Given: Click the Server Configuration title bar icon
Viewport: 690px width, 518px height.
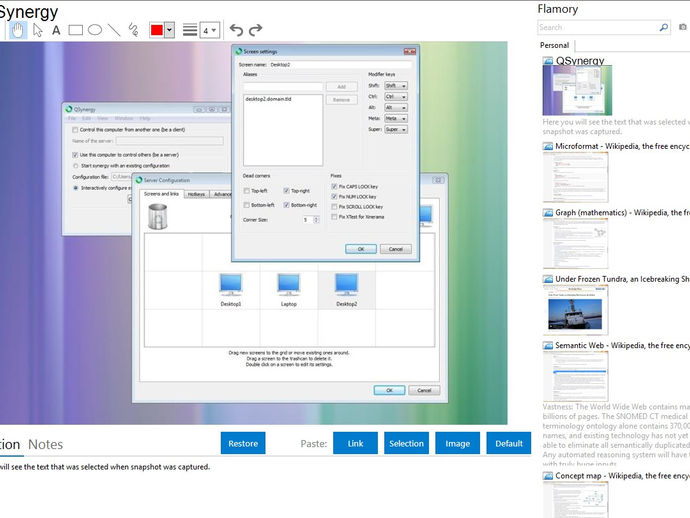Looking at the screenshot, I should pyautogui.click(x=139, y=180).
